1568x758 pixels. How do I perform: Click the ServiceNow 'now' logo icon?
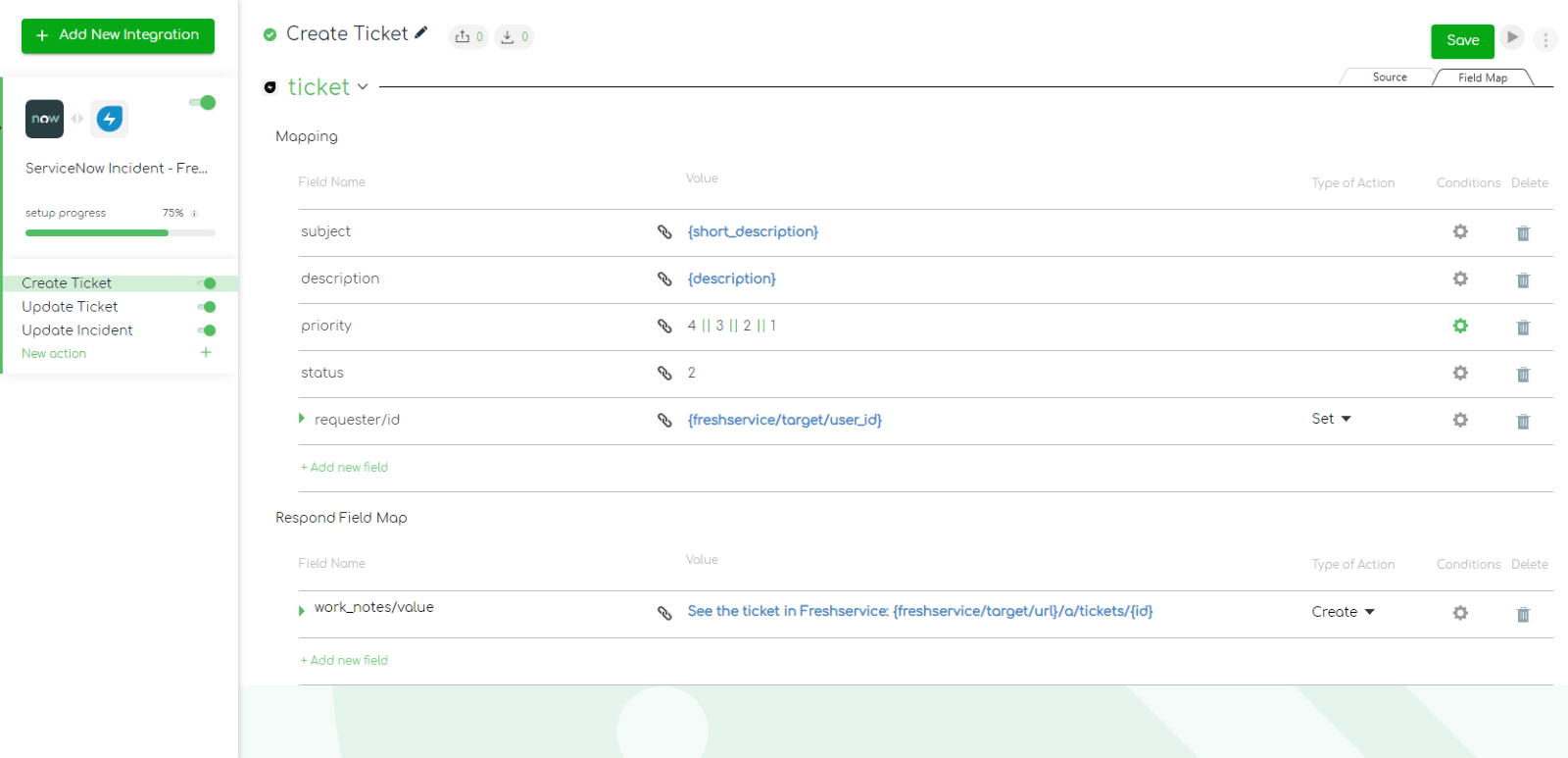coord(45,119)
